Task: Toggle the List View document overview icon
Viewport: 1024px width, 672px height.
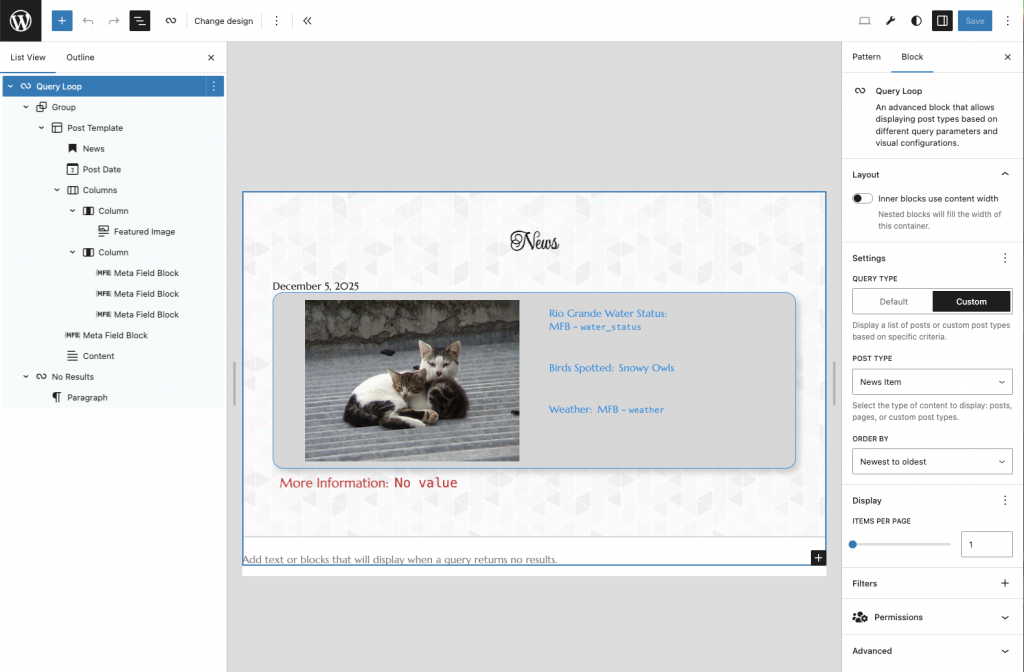Action: click(x=140, y=20)
